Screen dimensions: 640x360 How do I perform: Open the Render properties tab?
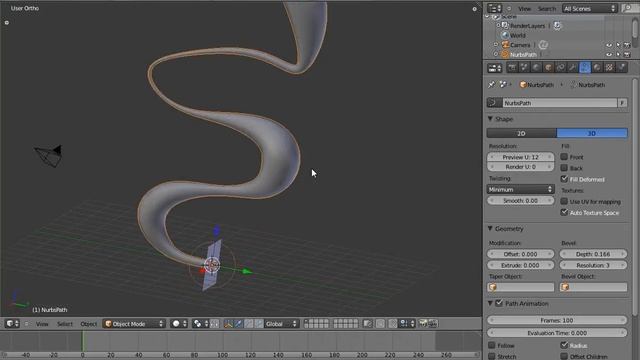click(x=512, y=68)
